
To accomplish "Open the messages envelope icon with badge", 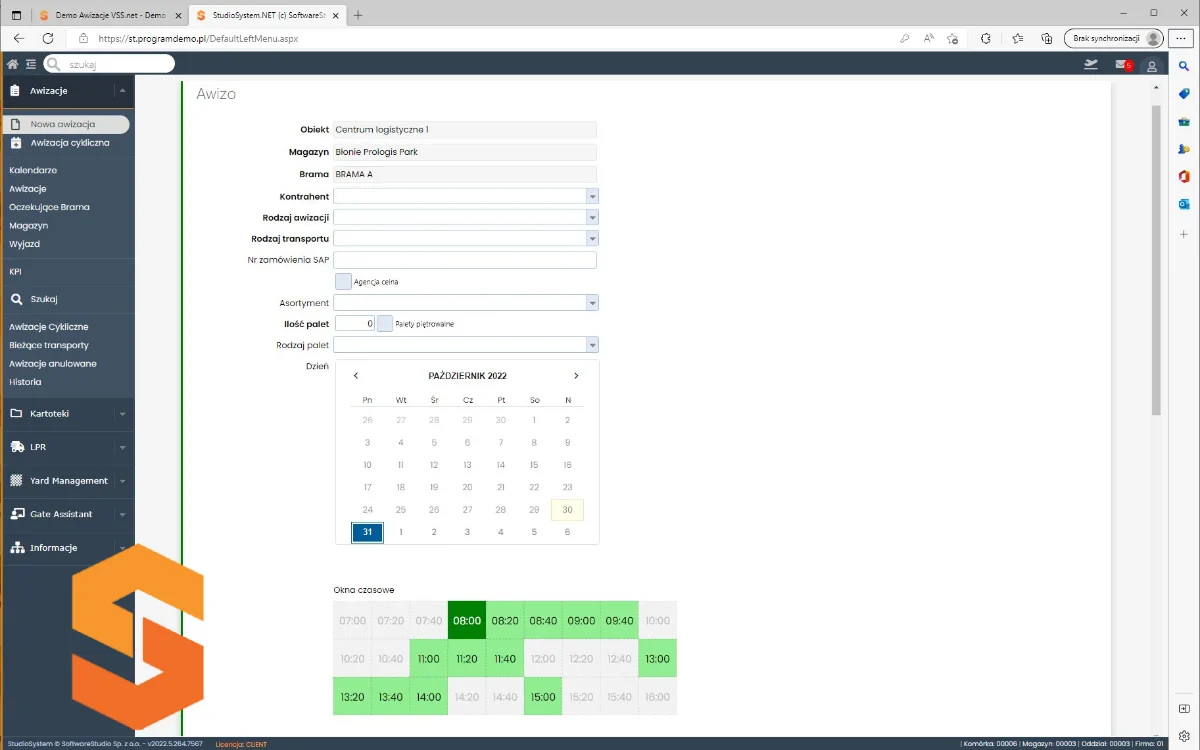I will pyautogui.click(x=1122, y=65).
